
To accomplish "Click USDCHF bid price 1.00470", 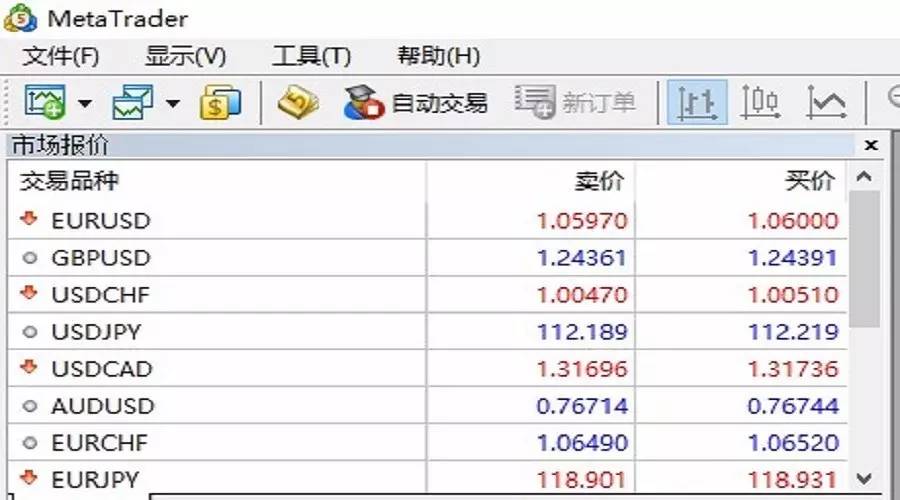I will [582, 295].
